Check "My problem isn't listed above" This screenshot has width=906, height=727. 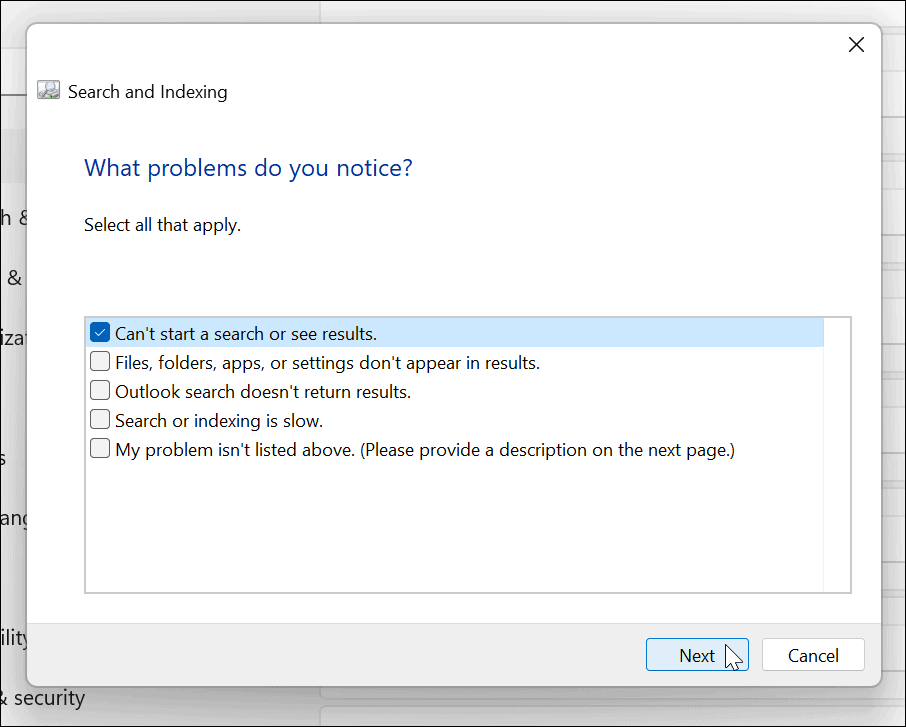point(100,449)
